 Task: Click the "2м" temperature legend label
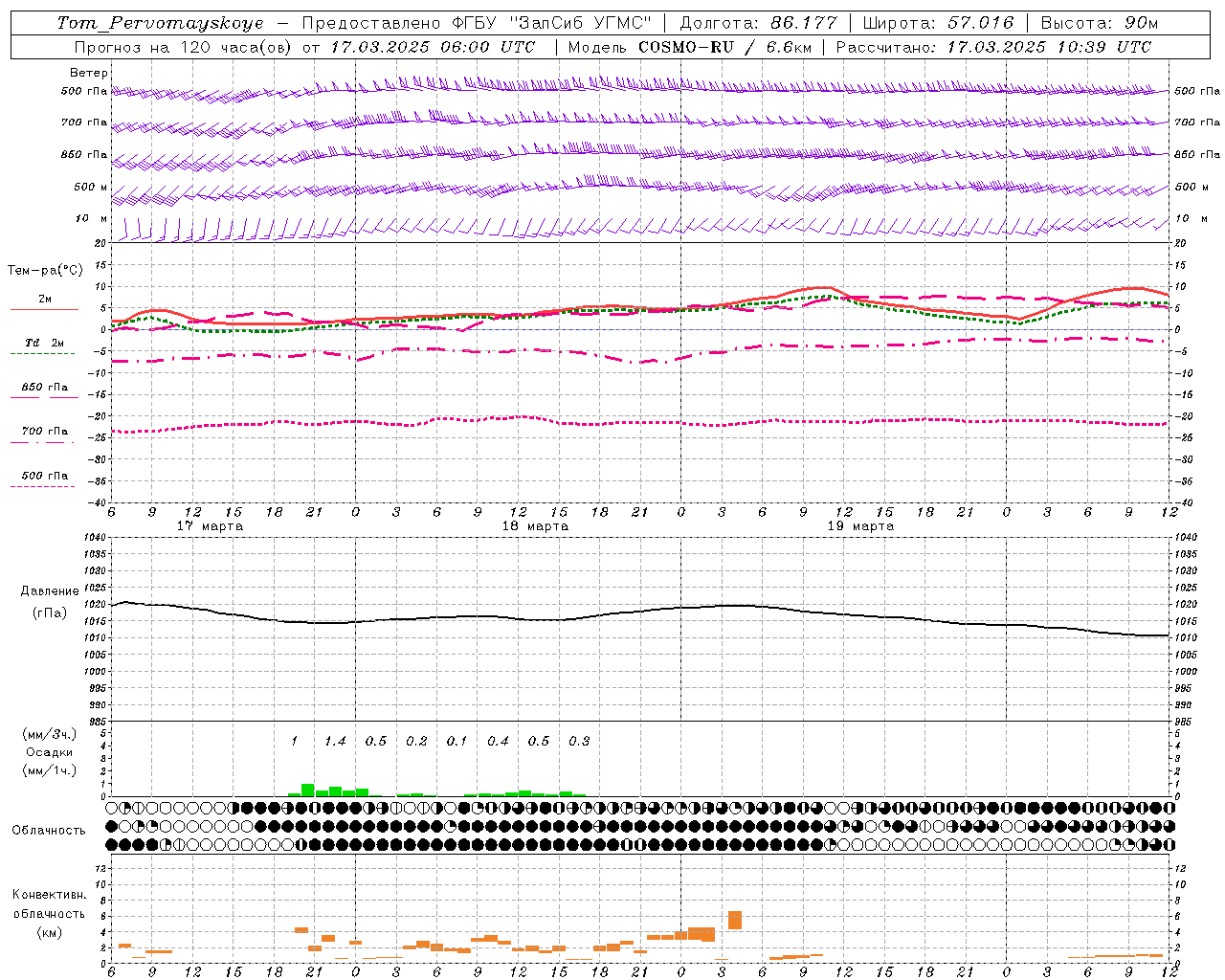pyautogui.click(x=44, y=299)
